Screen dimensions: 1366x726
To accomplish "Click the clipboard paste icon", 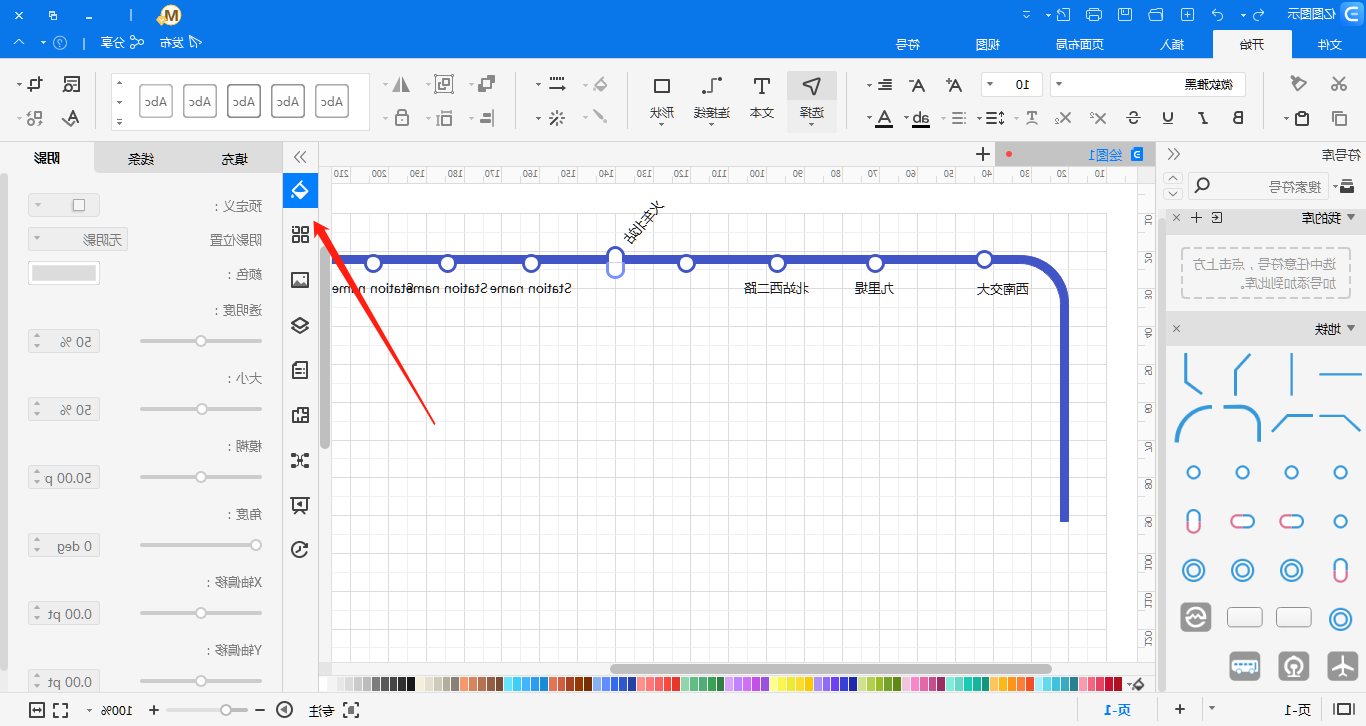I will point(1301,118).
